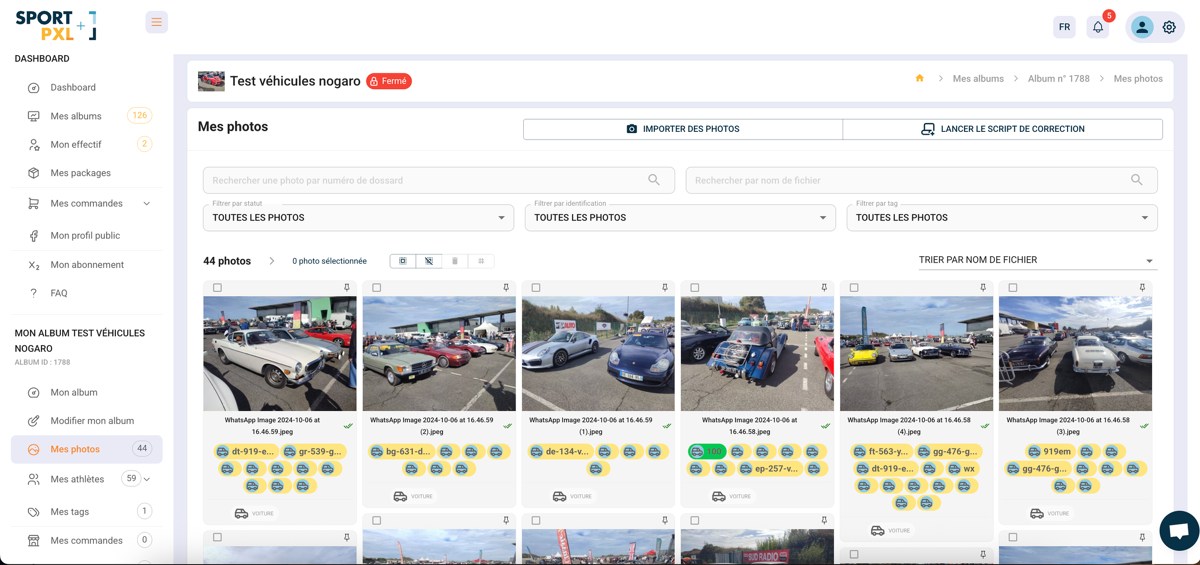The image size is (1200, 565).
Task: Open settings gear in top bar
Action: pyautogui.click(x=1169, y=27)
